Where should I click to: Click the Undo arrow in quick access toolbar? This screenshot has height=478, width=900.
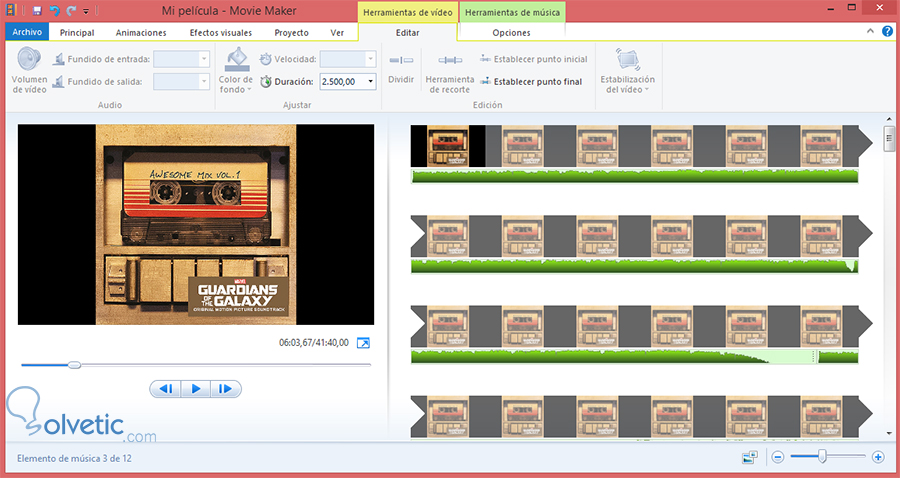click(54, 10)
